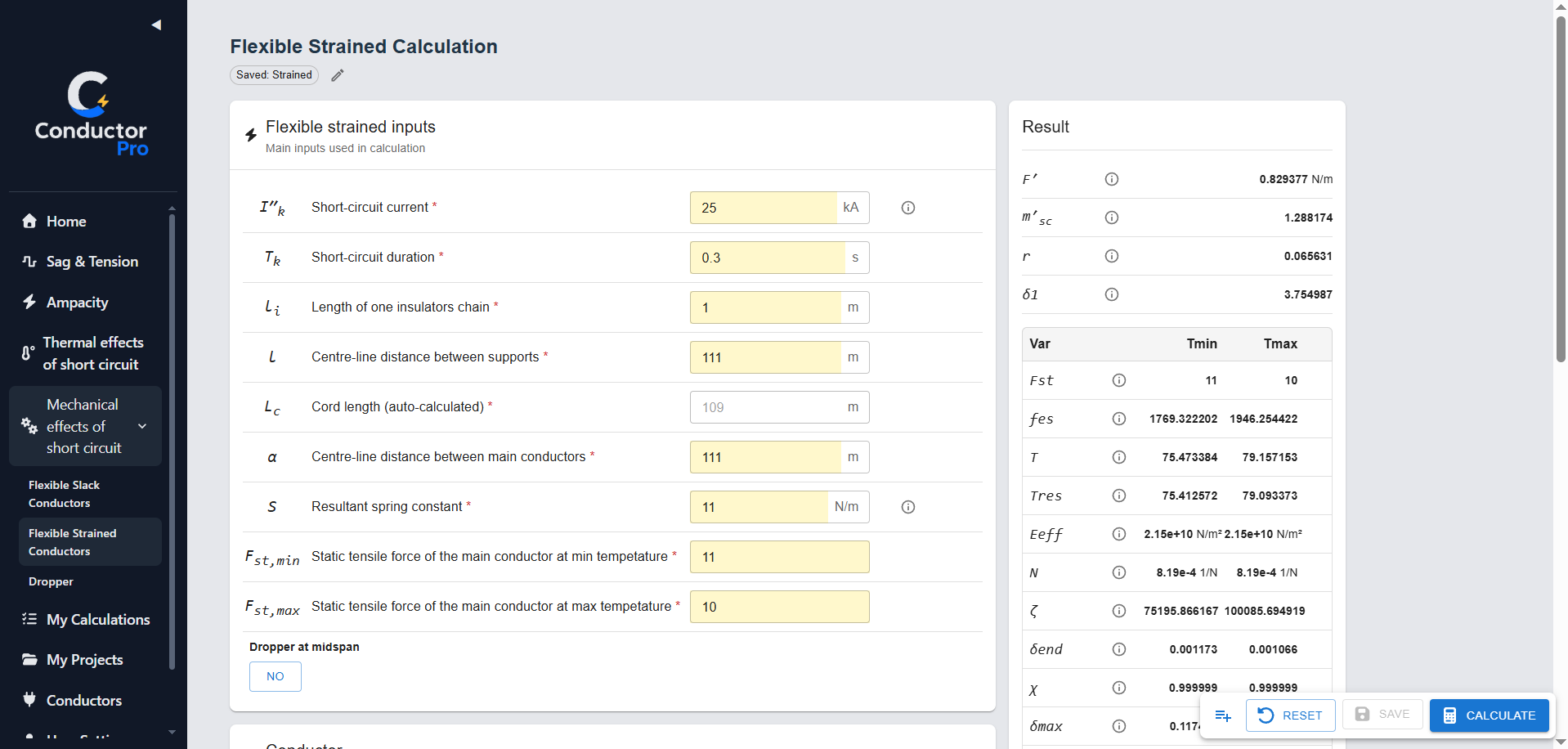Screen dimensions: 1568x749
Task: Toggle the Dropper at midspan NO button
Action: (276, 676)
